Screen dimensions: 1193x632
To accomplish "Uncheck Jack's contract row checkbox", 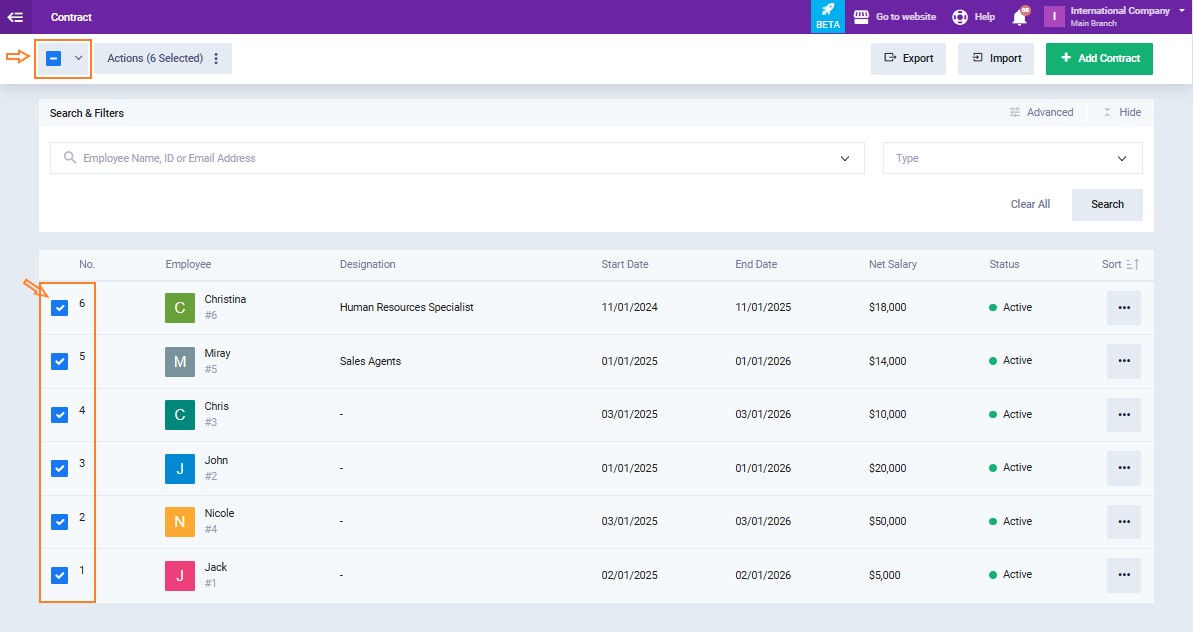I will pos(59,575).
